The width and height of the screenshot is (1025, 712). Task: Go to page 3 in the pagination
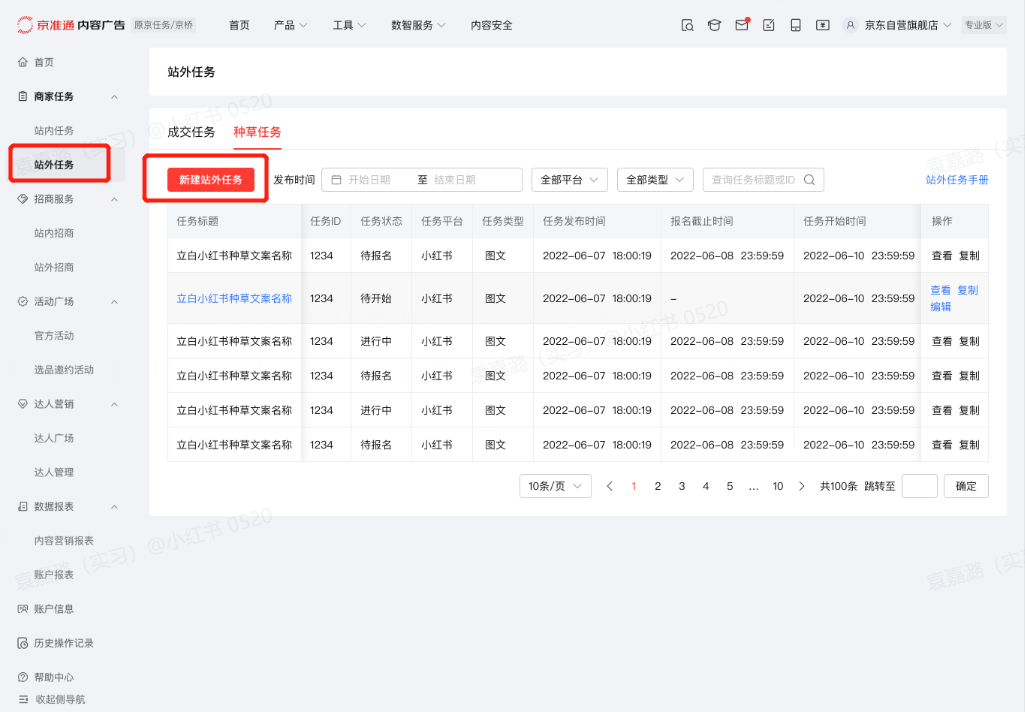click(682, 486)
